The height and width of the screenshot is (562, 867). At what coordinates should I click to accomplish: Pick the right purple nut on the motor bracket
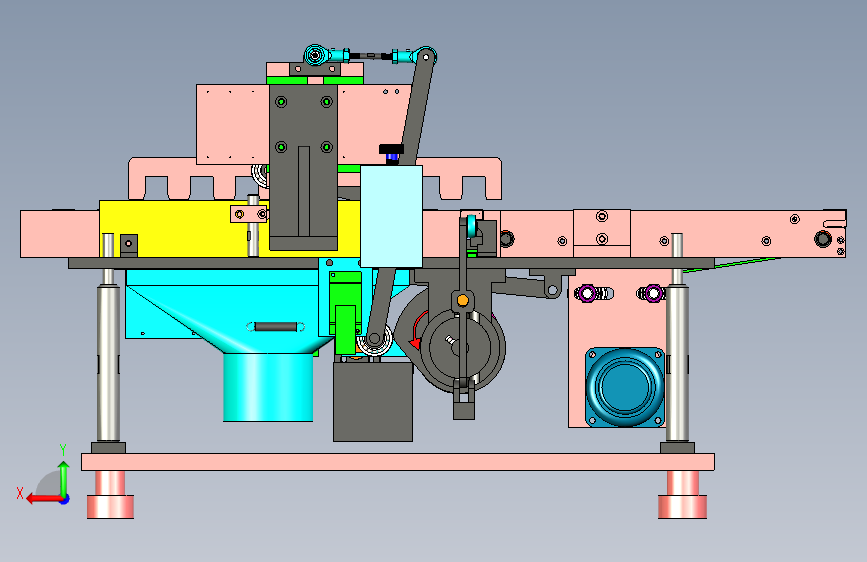(653, 293)
